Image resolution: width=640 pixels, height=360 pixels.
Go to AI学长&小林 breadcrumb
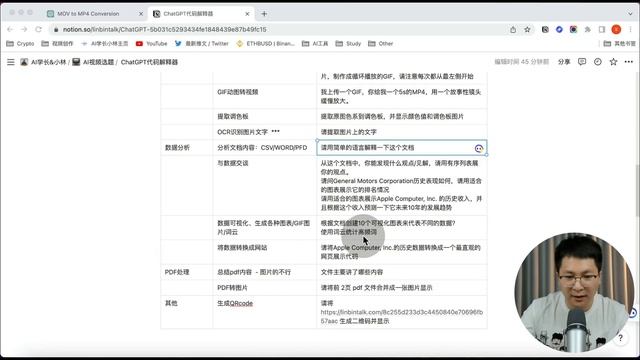pyautogui.click(x=43, y=62)
